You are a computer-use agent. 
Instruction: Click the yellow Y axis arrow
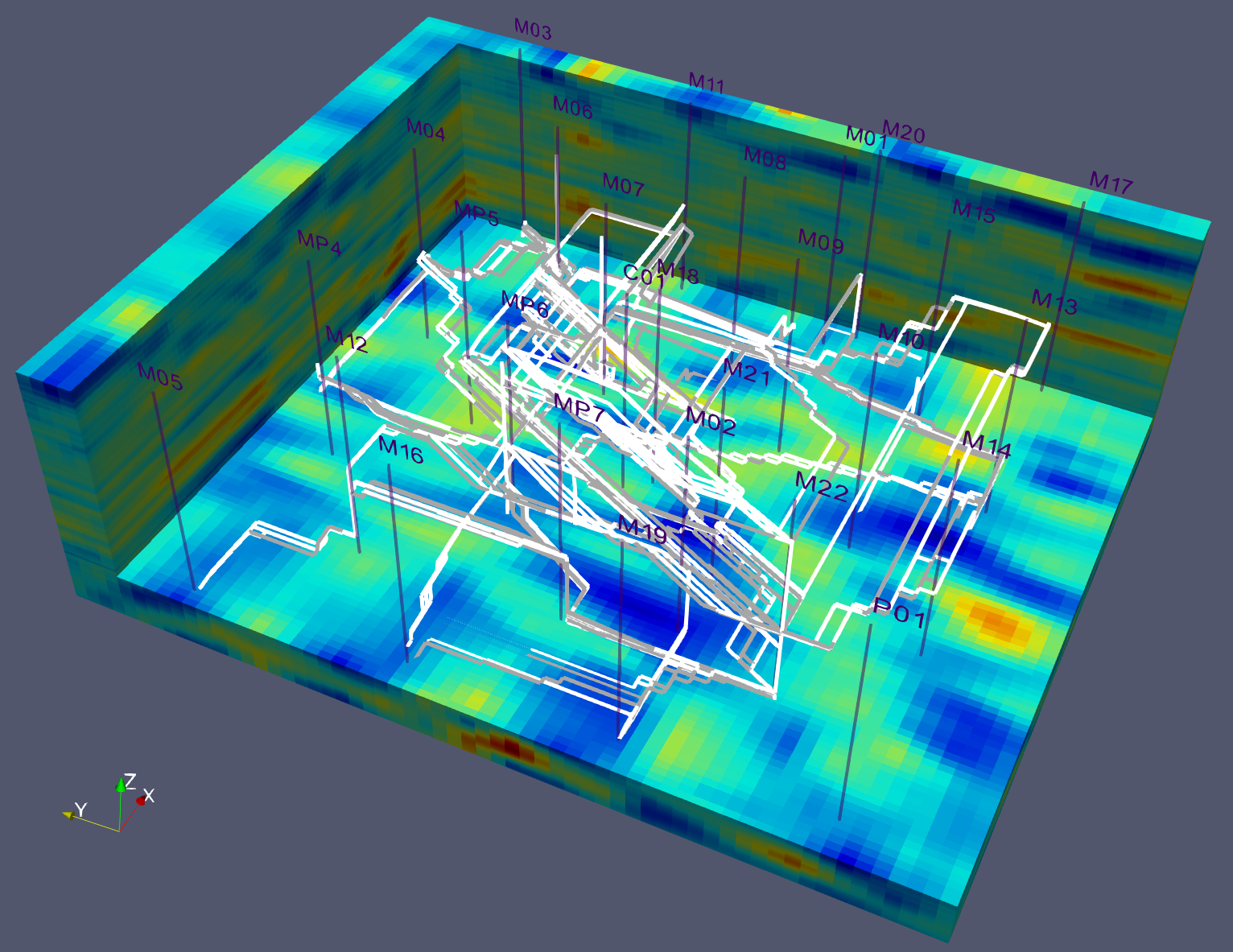click(x=68, y=814)
